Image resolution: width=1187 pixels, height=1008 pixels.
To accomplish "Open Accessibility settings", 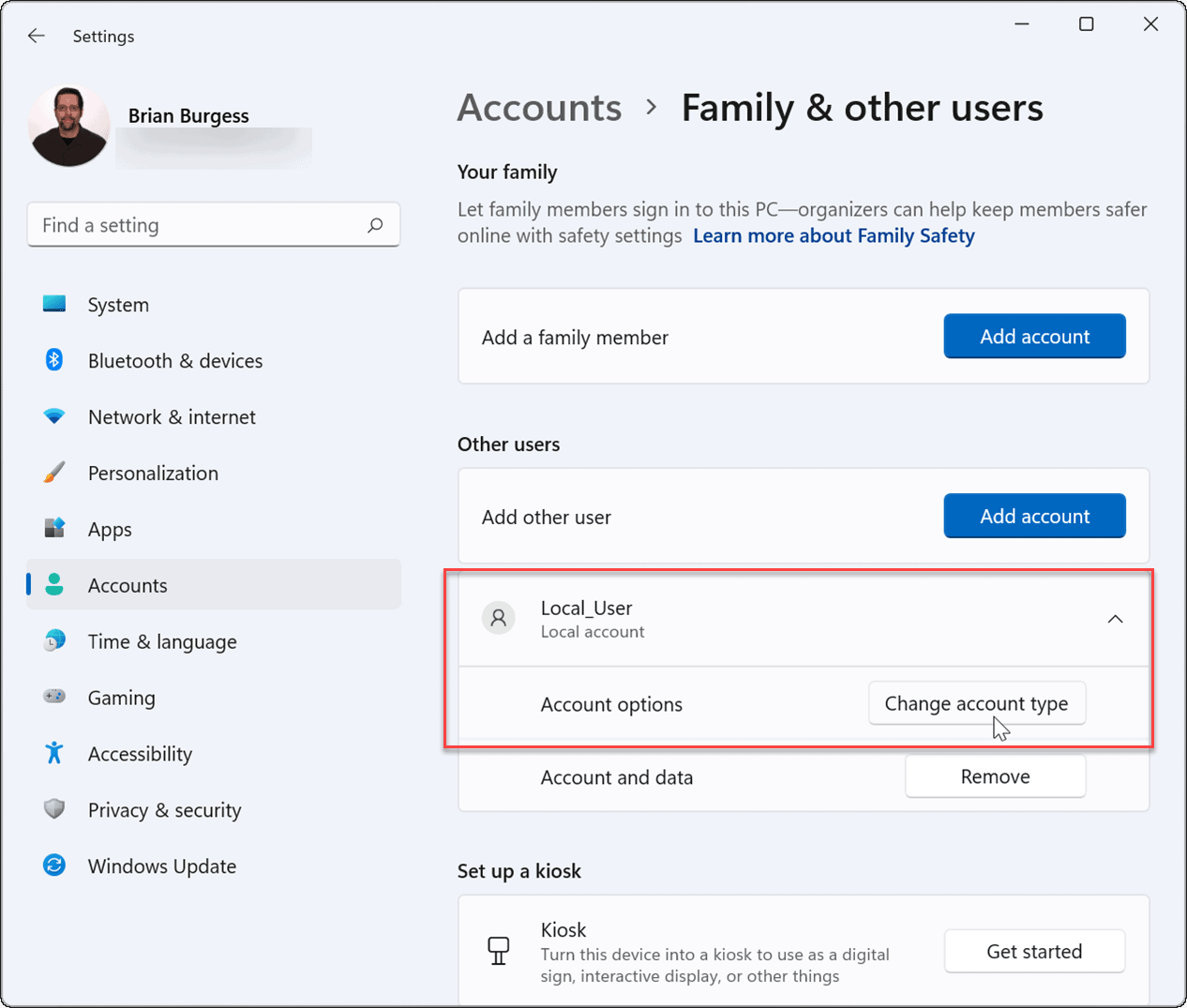I will (x=139, y=753).
